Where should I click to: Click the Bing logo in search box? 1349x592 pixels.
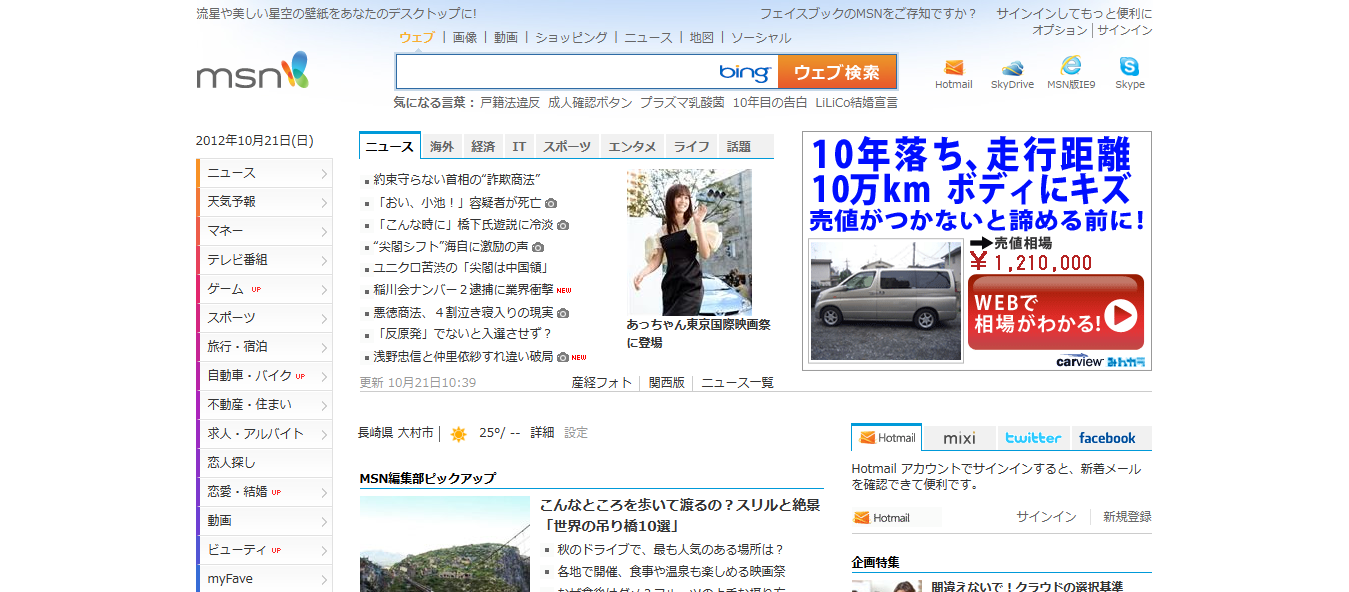point(745,72)
